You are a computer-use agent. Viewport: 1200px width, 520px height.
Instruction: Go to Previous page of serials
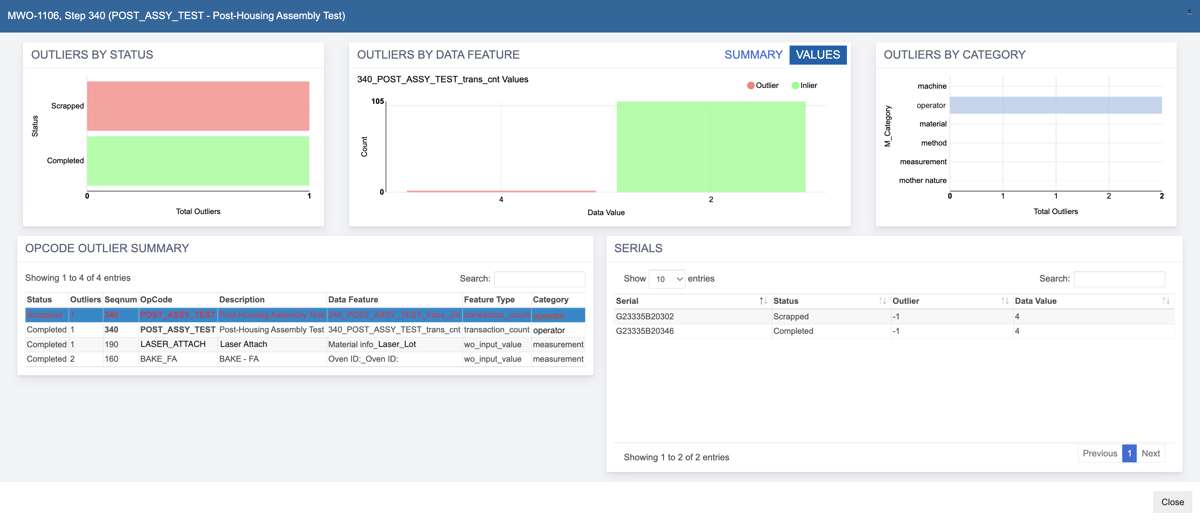click(1099, 453)
